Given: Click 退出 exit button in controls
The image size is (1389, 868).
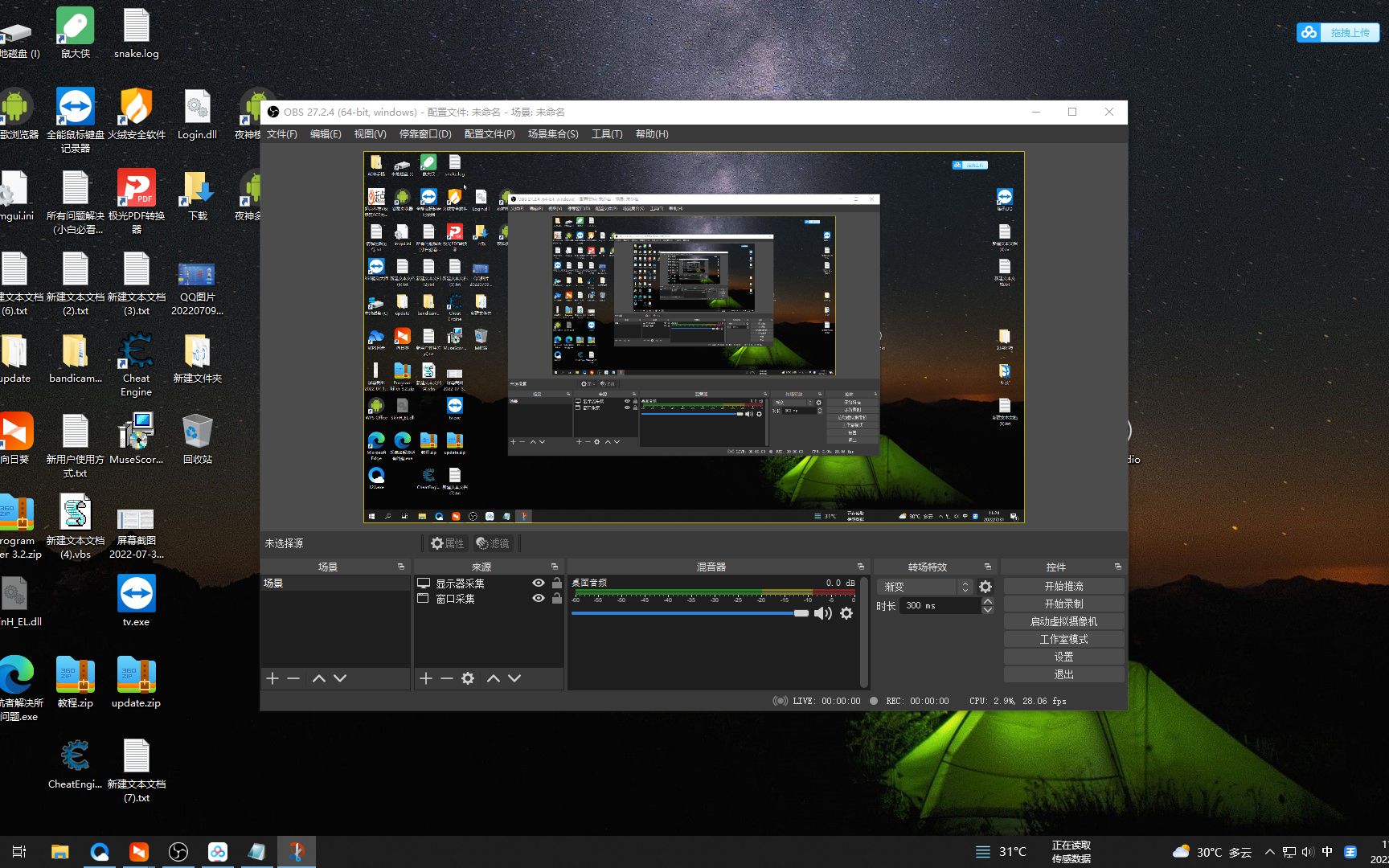Looking at the screenshot, I should (x=1063, y=674).
